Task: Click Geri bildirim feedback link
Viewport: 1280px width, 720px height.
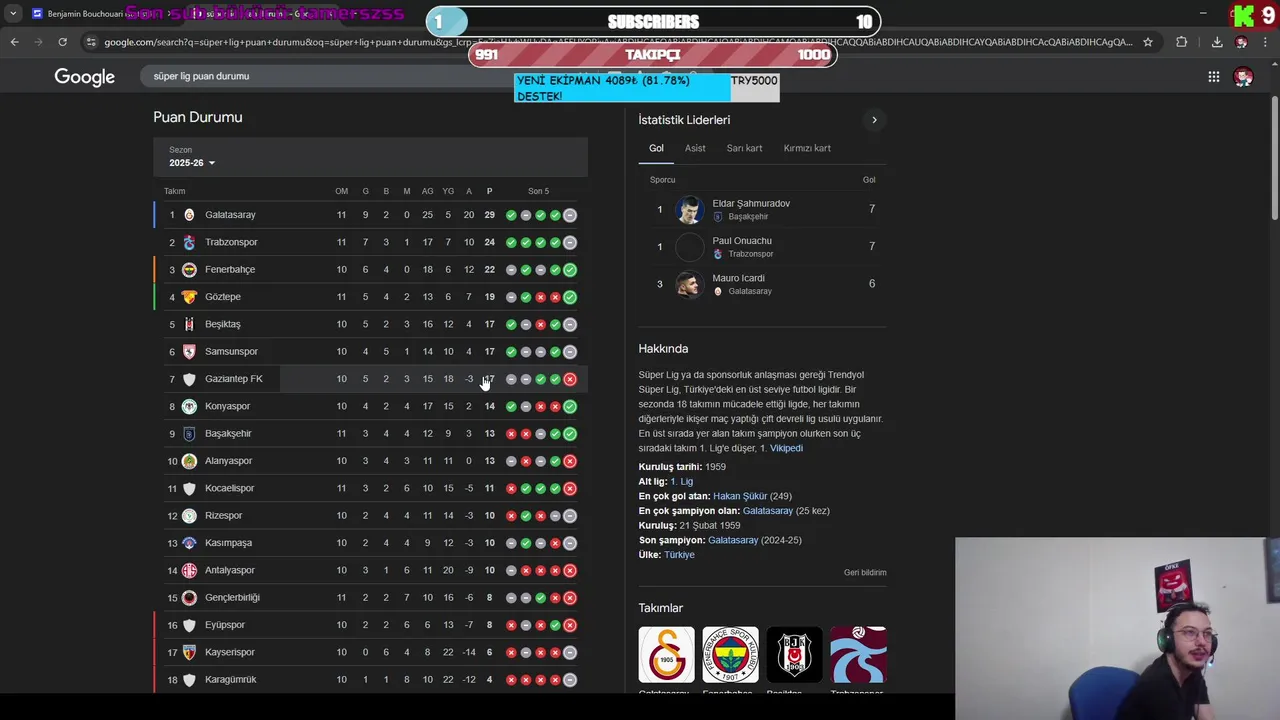Action: click(x=865, y=573)
